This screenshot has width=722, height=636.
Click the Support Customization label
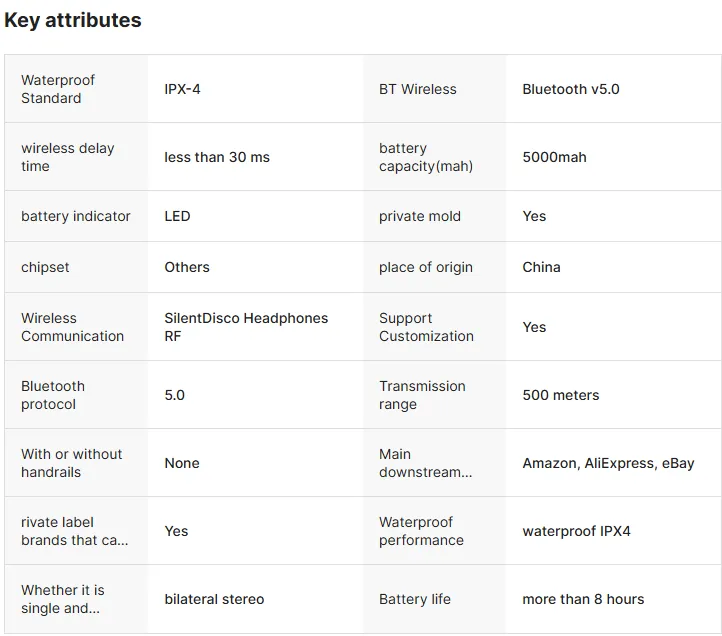426,327
